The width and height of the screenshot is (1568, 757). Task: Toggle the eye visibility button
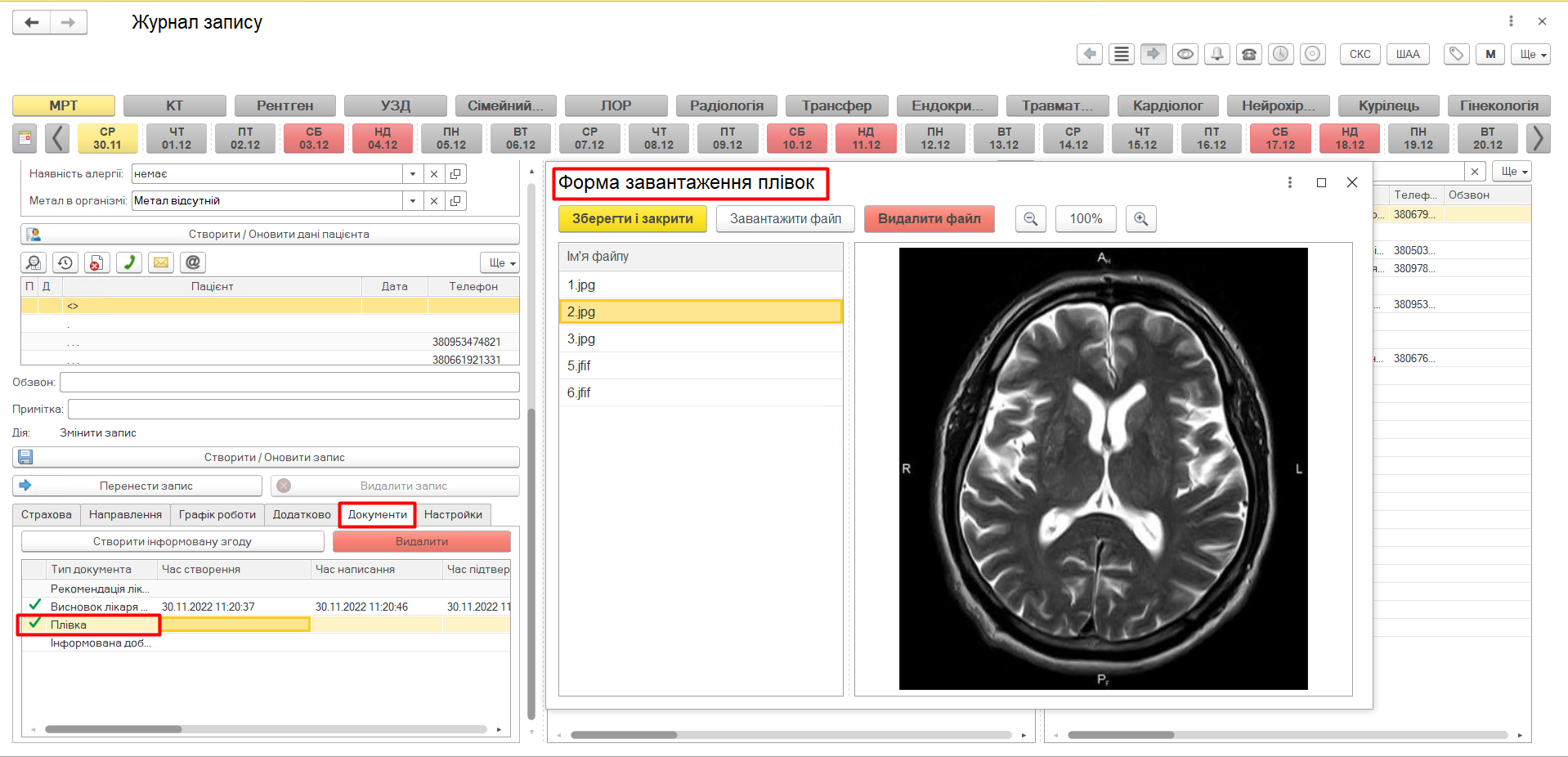[1185, 54]
